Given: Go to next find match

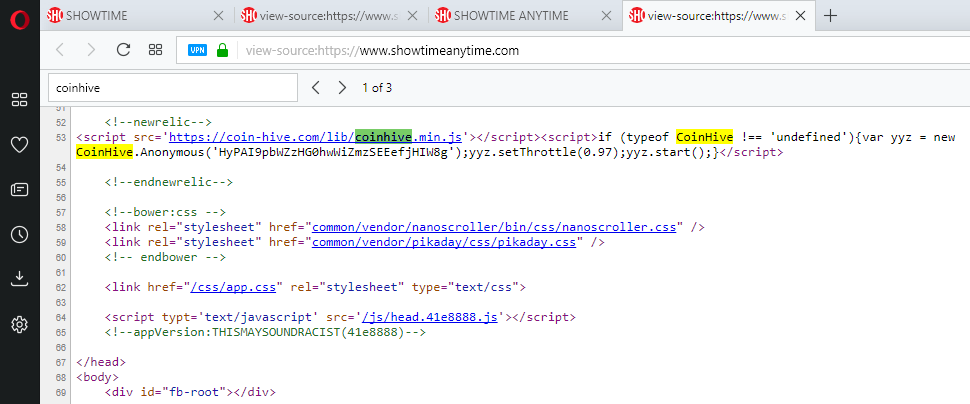Looking at the screenshot, I should pyautogui.click(x=341, y=88).
